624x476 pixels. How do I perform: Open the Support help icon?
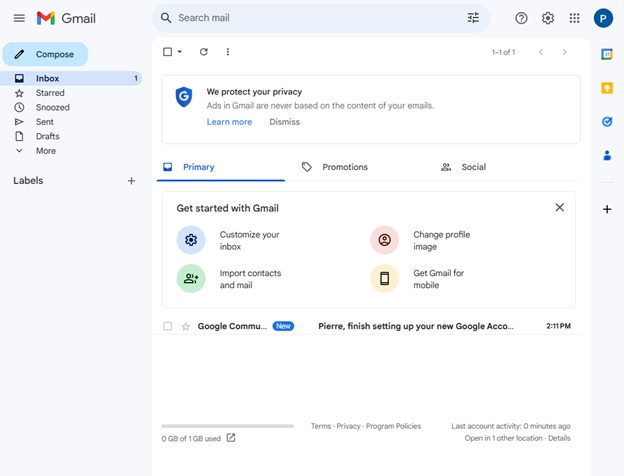coord(521,18)
